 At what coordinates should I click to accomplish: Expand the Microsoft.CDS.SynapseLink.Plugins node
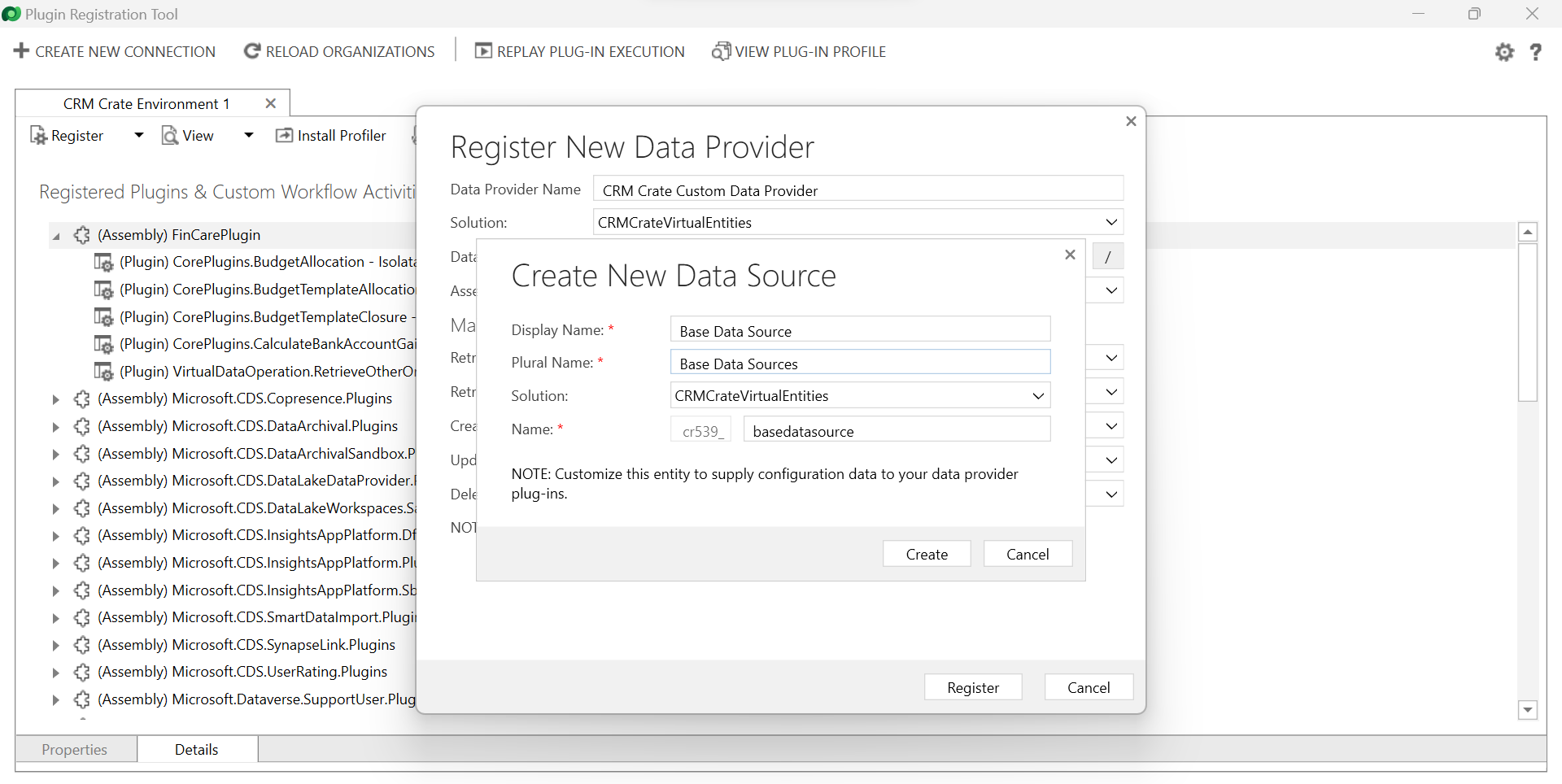pos(55,644)
